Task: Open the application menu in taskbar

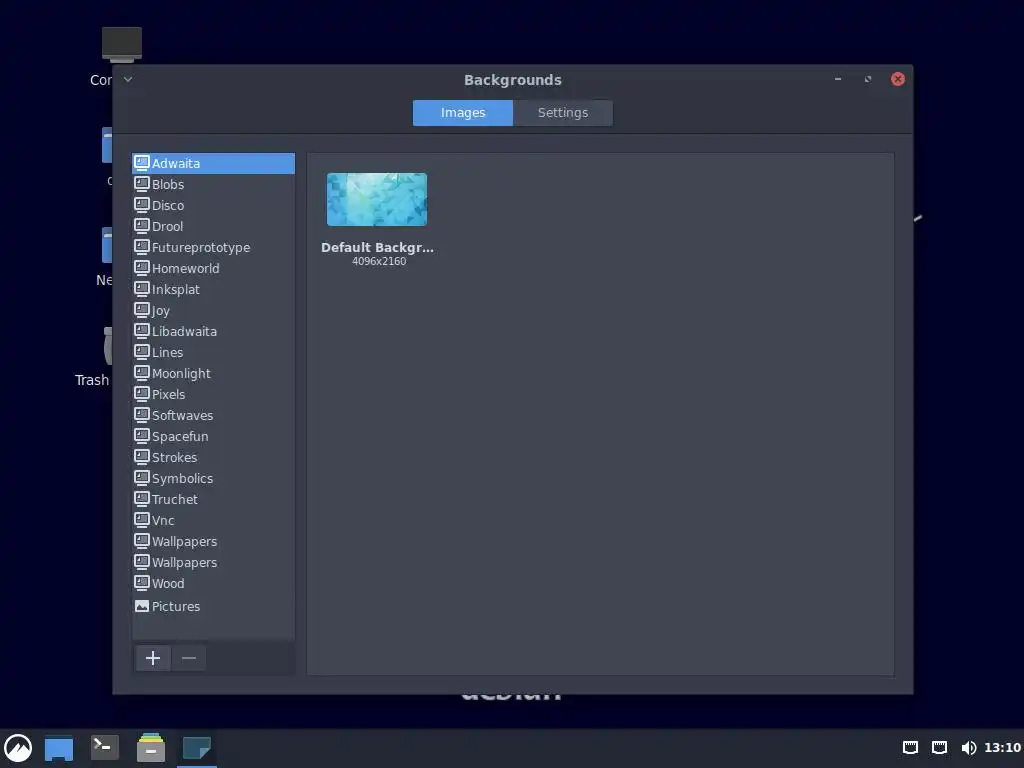Action: (18, 748)
